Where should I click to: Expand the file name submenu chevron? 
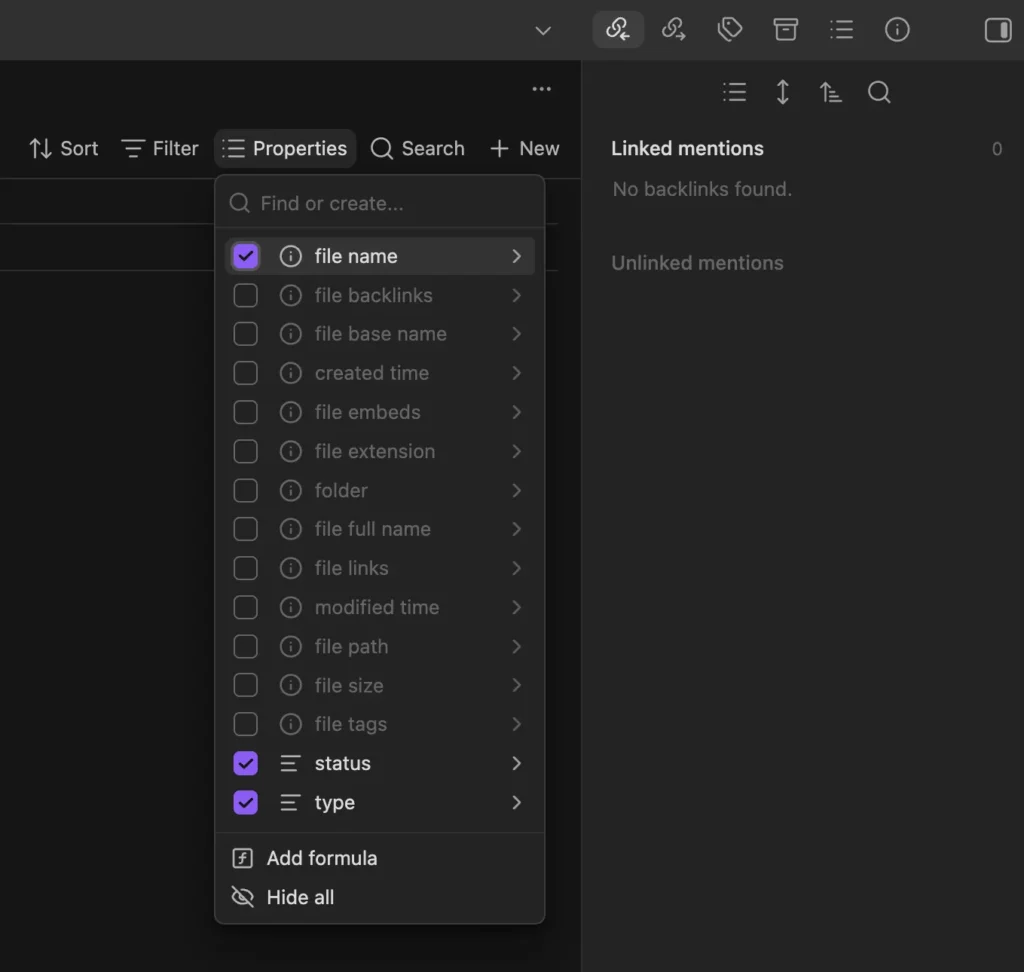pyautogui.click(x=517, y=256)
